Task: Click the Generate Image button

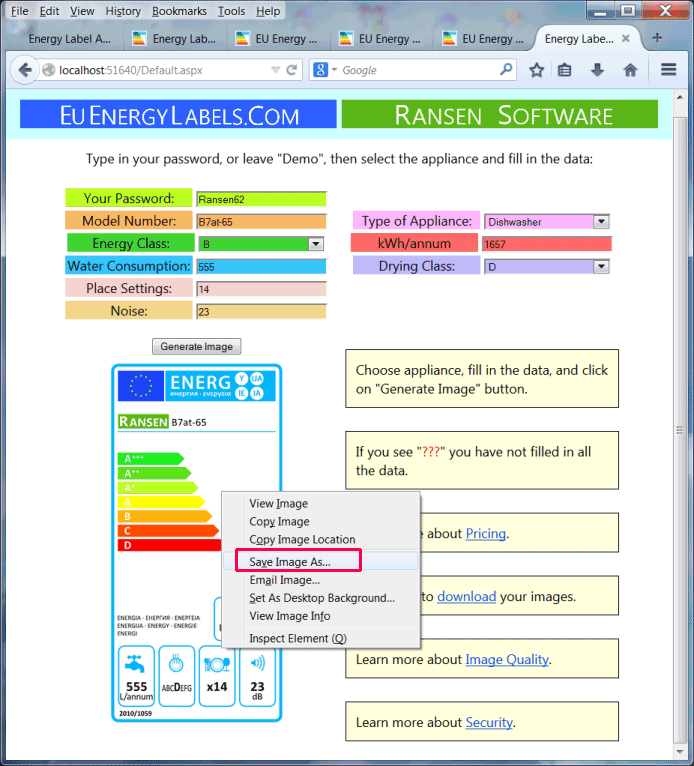Action: pos(196,346)
